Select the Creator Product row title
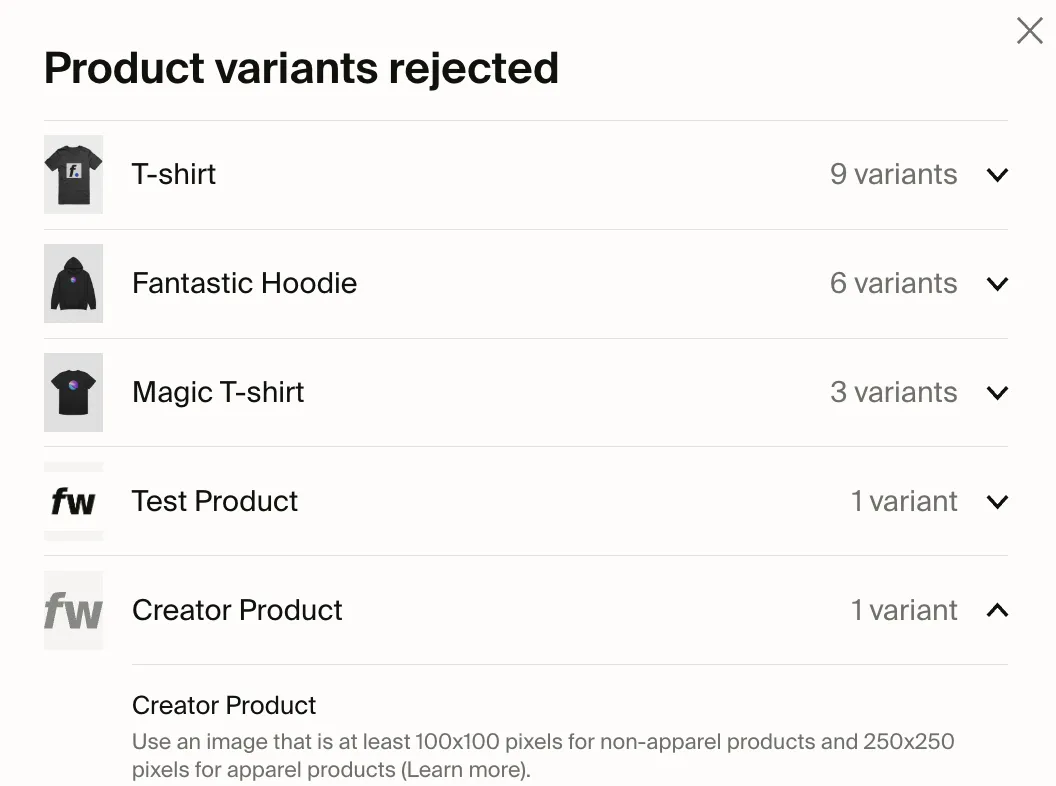The height and width of the screenshot is (786, 1056). tap(237, 610)
